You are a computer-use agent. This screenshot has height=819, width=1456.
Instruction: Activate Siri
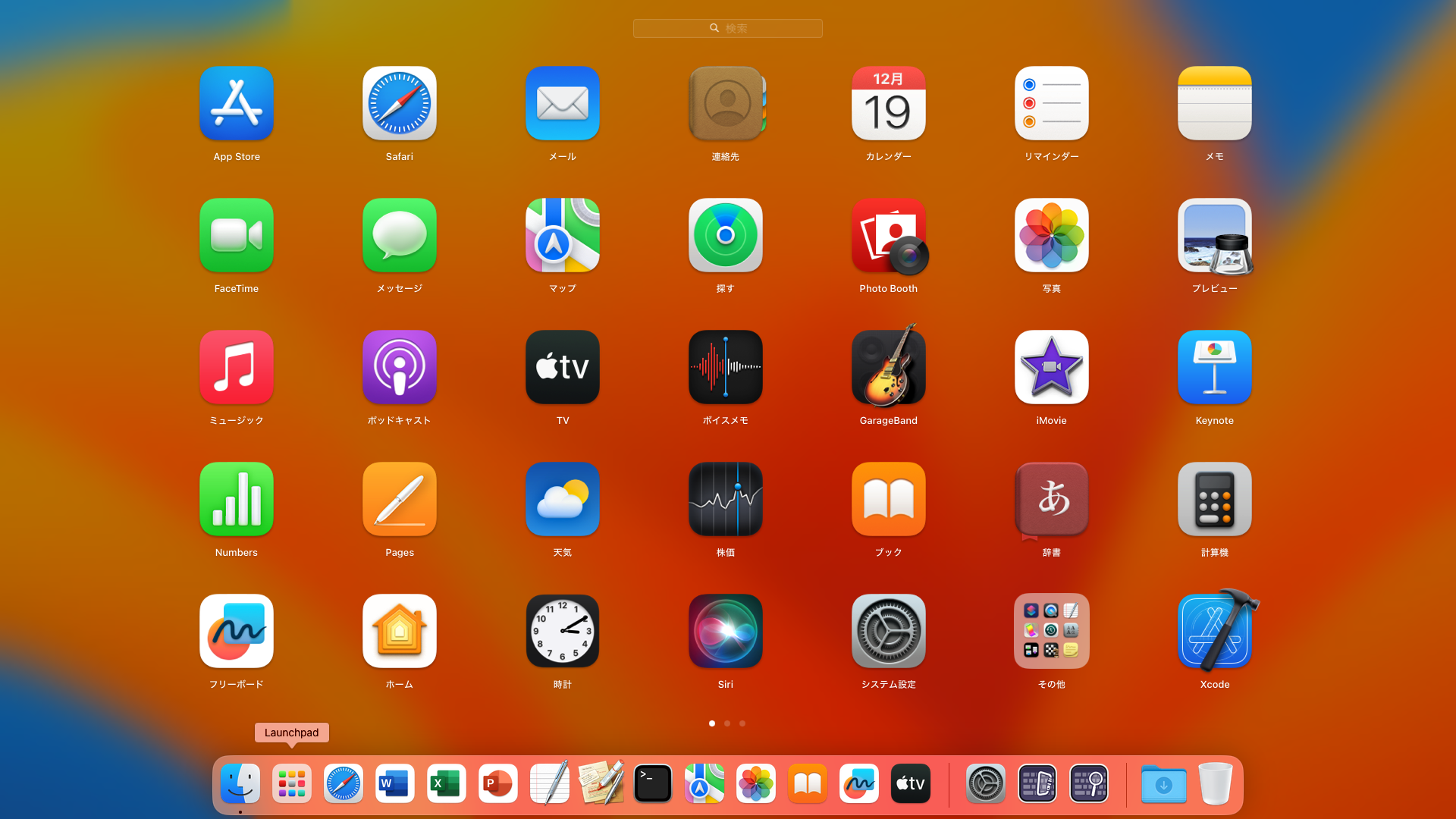726,631
